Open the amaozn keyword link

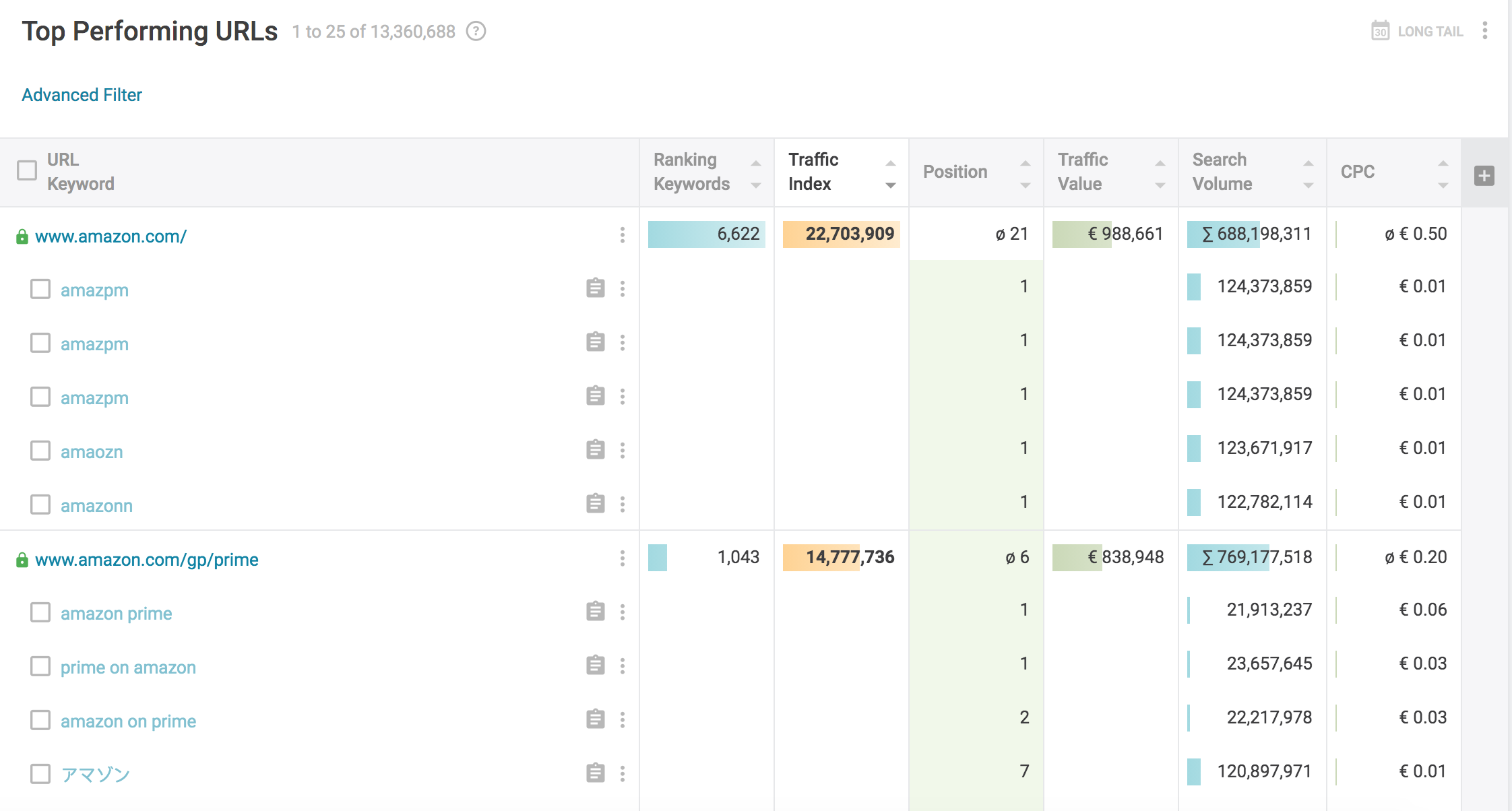coord(92,452)
